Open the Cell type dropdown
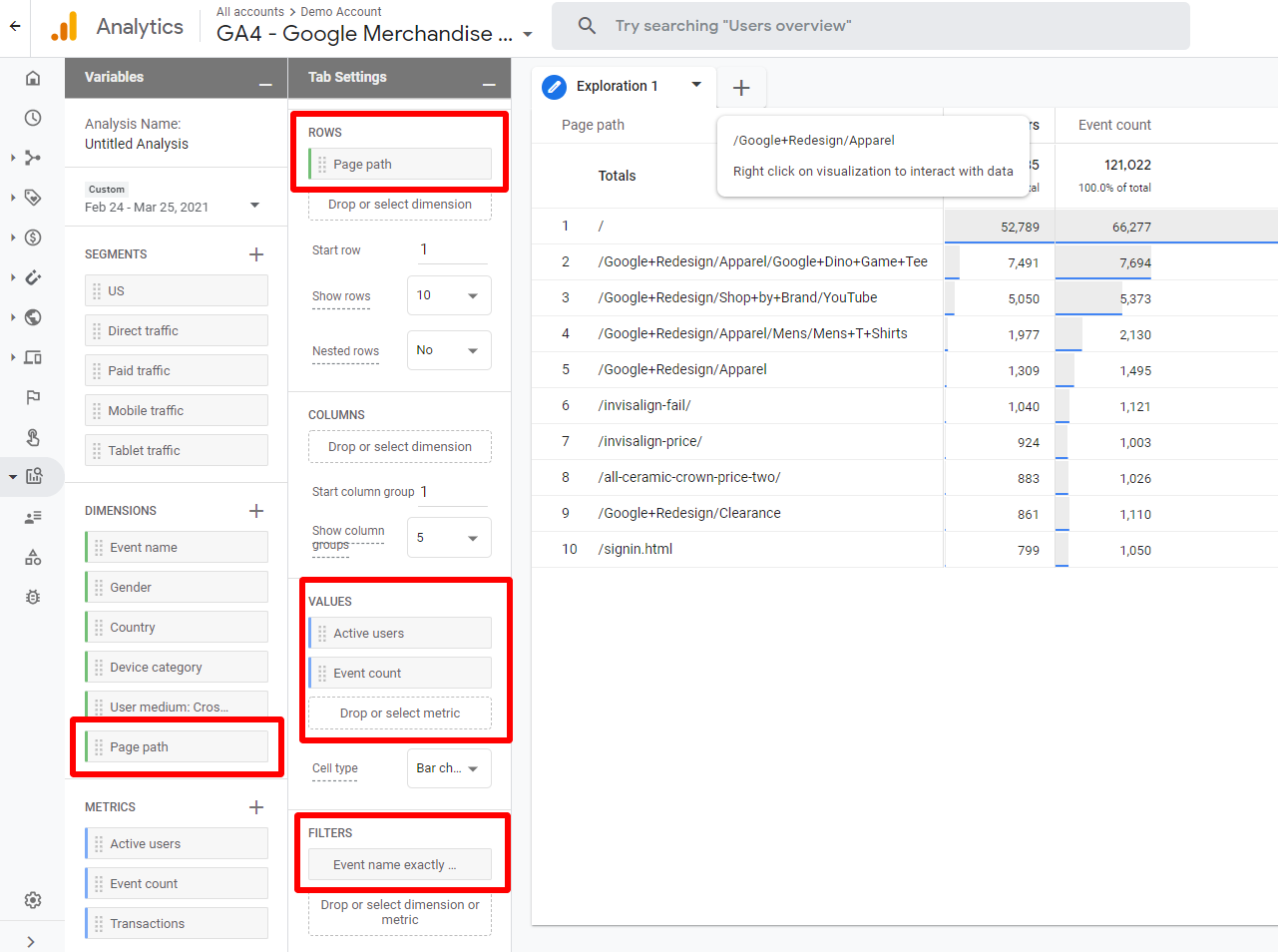The width and height of the screenshot is (1278, 952). pos(449,768)
